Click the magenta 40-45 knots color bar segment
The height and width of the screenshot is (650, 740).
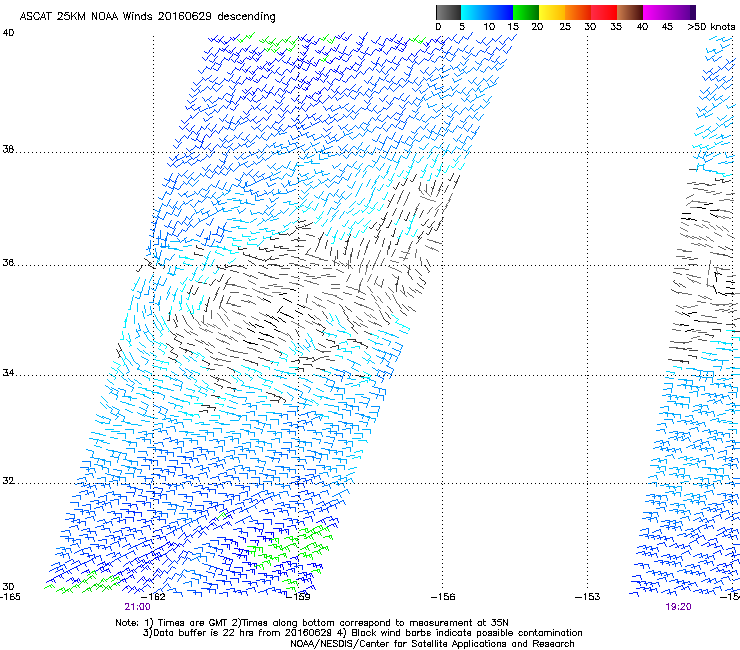tap(656, 12)
